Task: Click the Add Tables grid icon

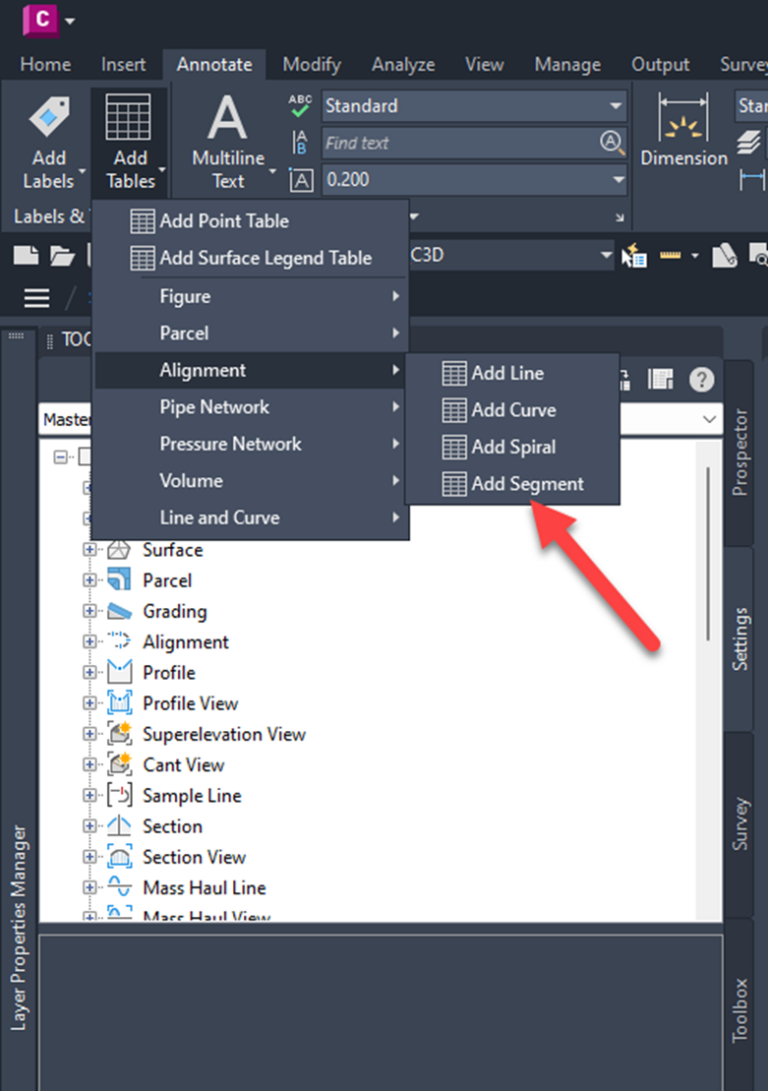Action: click(128, 117)
